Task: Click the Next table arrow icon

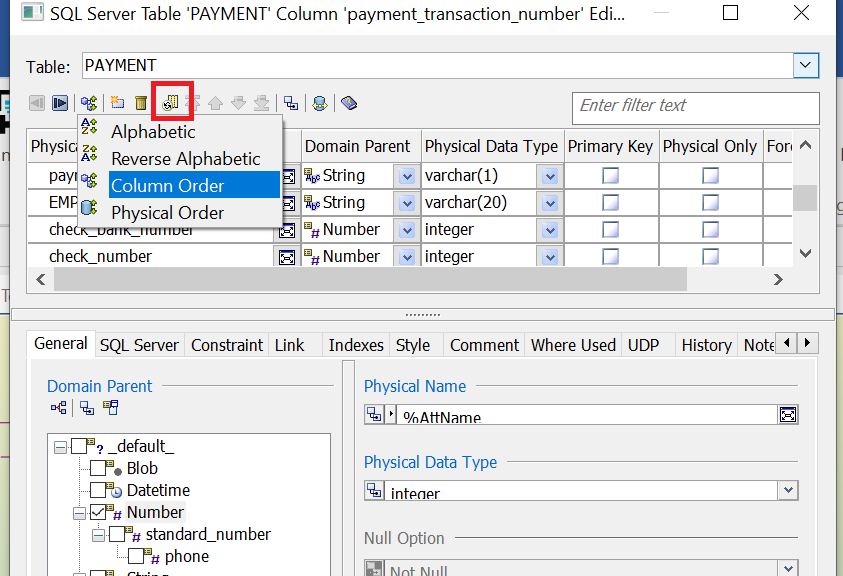Action: [60, 103]
